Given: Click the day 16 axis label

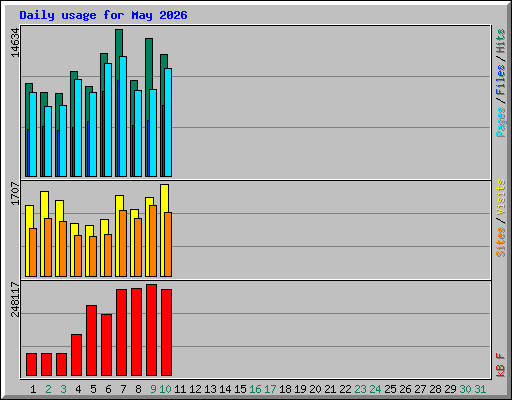Looking at the screenshot, I should 255,389.
